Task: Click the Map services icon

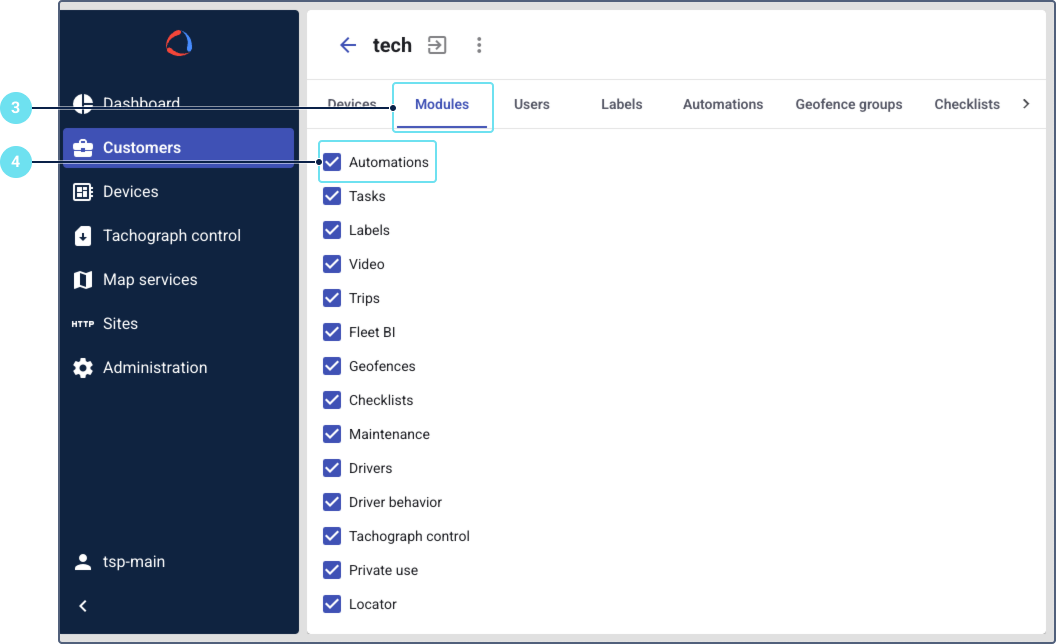Action: click(83, 280)
